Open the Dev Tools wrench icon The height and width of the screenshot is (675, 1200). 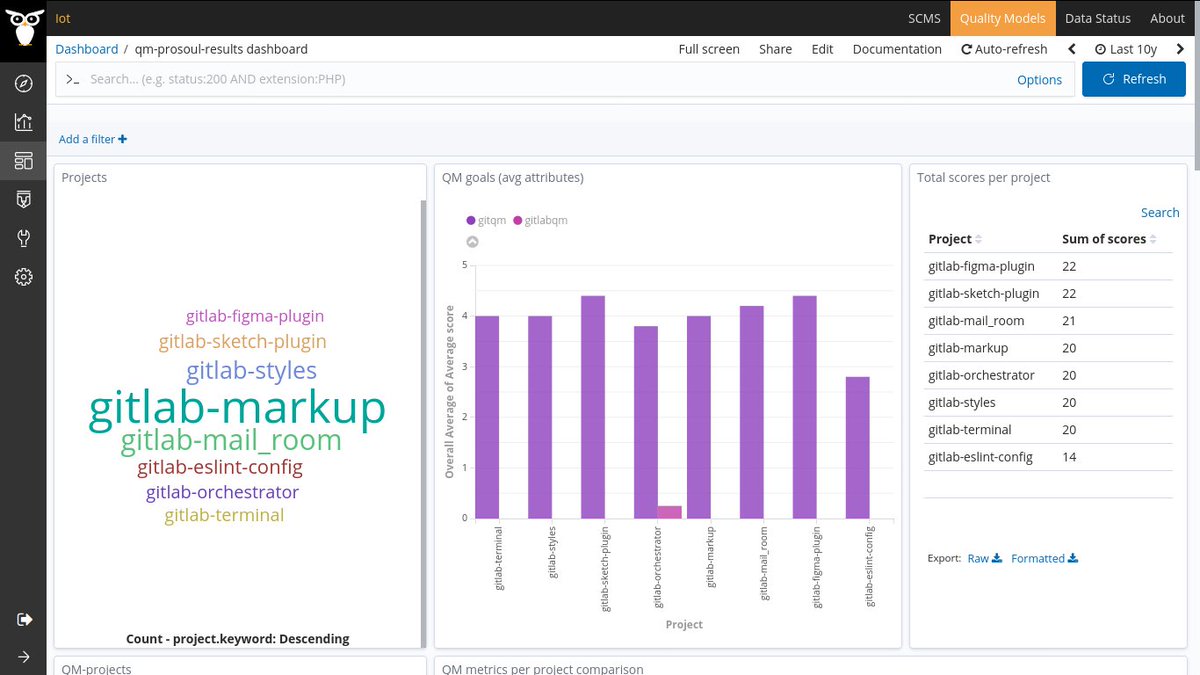23,238
